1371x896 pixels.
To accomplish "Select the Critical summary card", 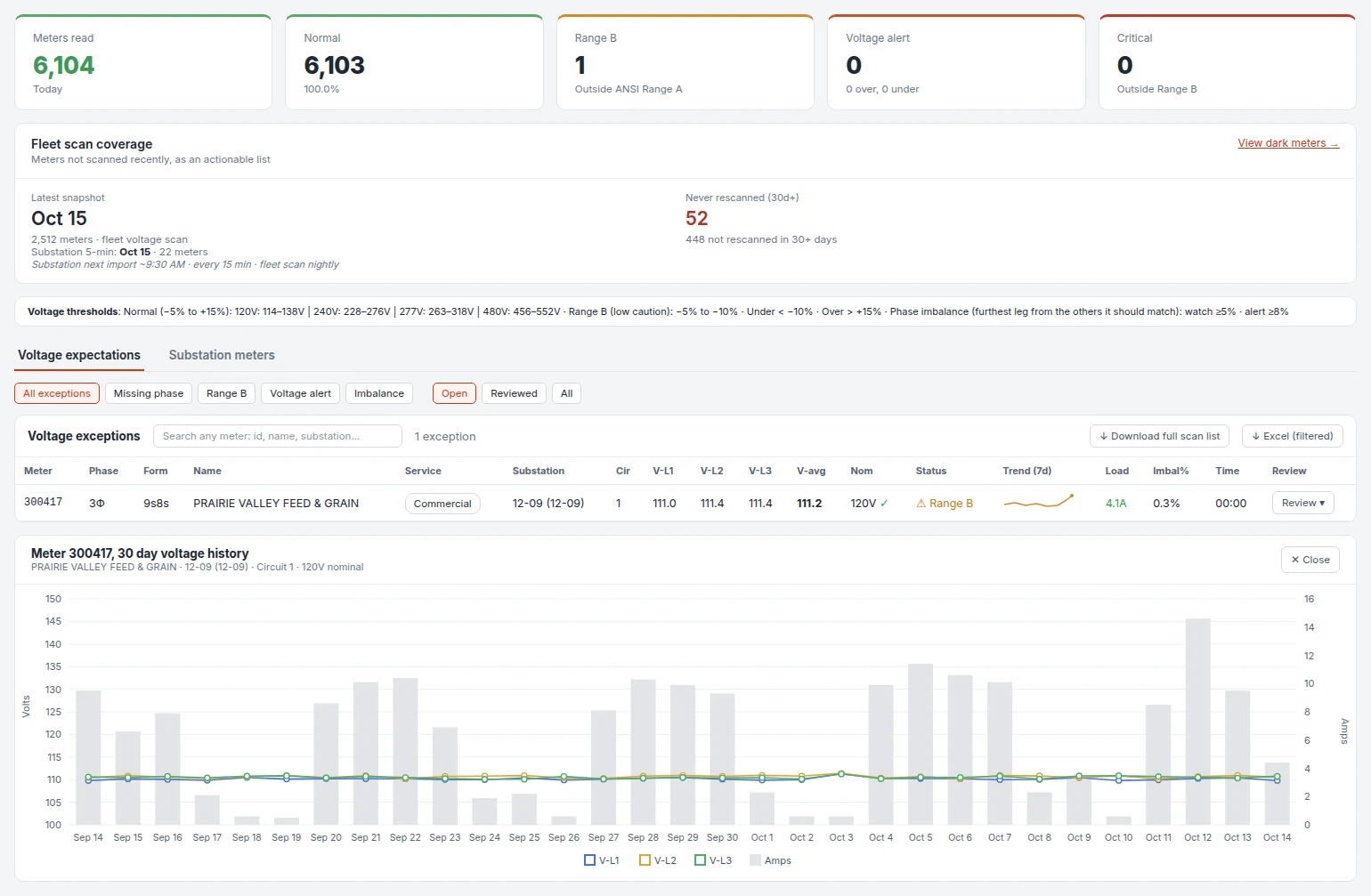I will click(1228, 62).
